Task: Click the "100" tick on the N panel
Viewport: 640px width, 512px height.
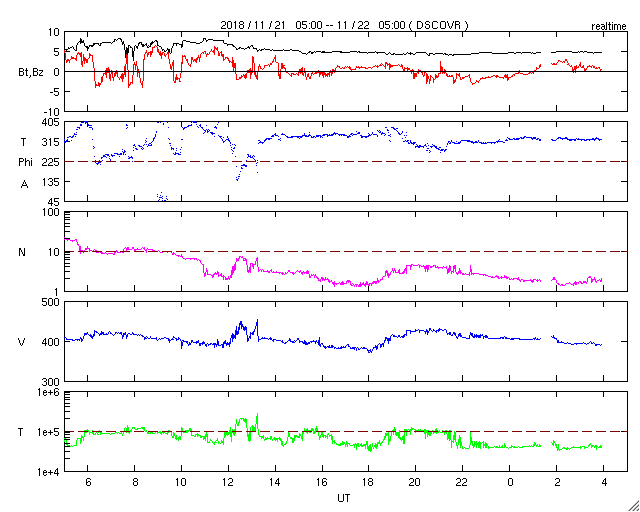Action: (x=50, y=212)
